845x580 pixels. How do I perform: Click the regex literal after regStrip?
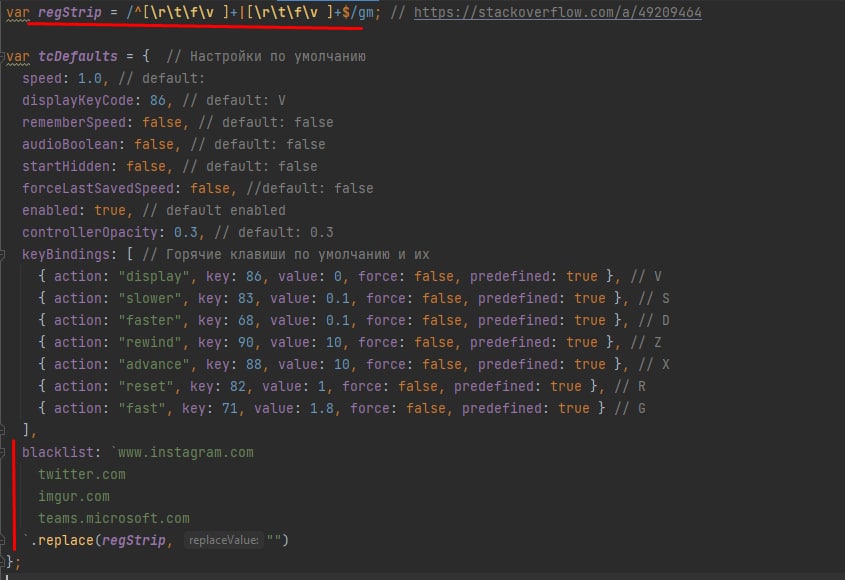click(x=250, y=12)
